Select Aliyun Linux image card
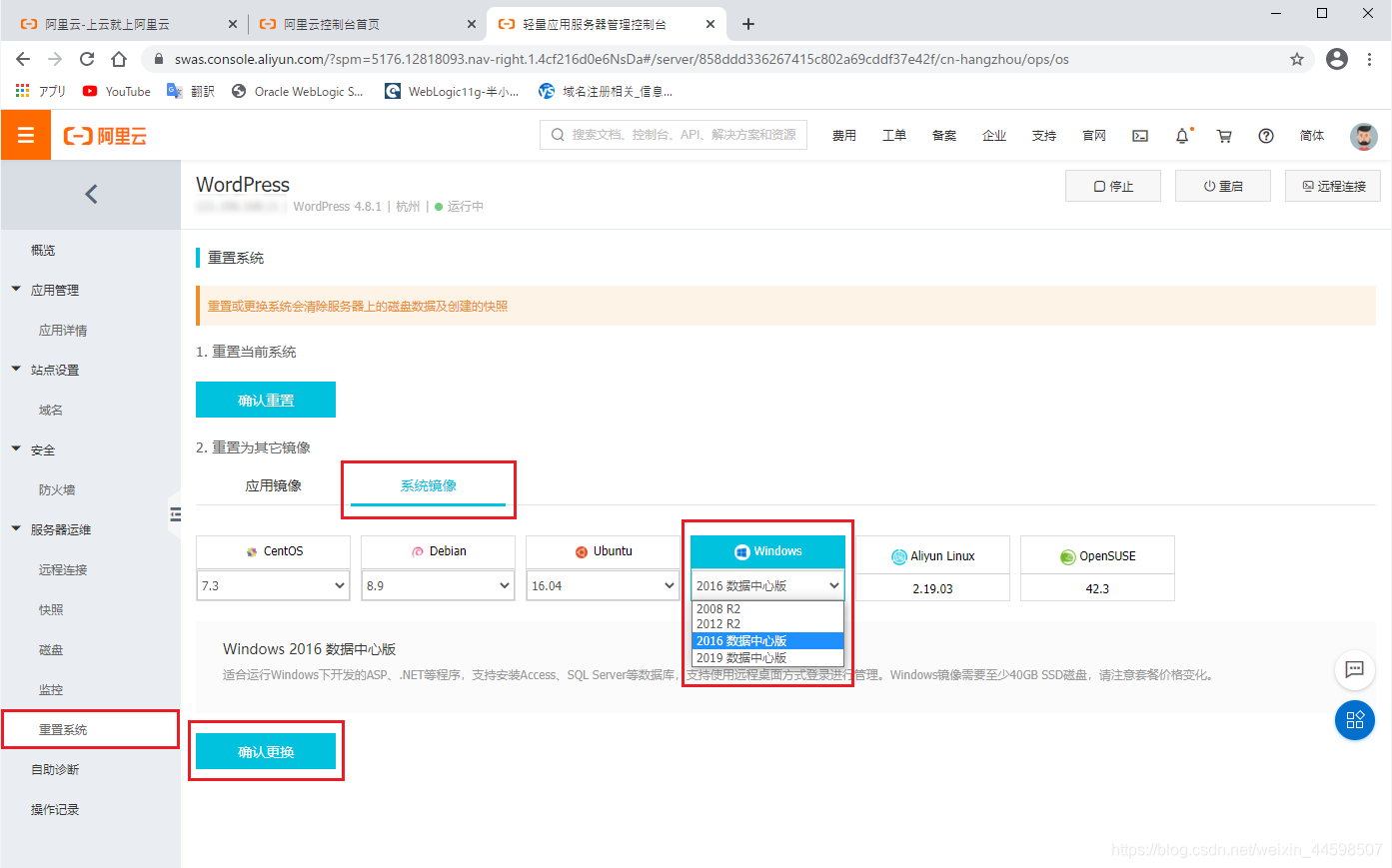Screen dimensions: 1392x868 coord(933,568)
